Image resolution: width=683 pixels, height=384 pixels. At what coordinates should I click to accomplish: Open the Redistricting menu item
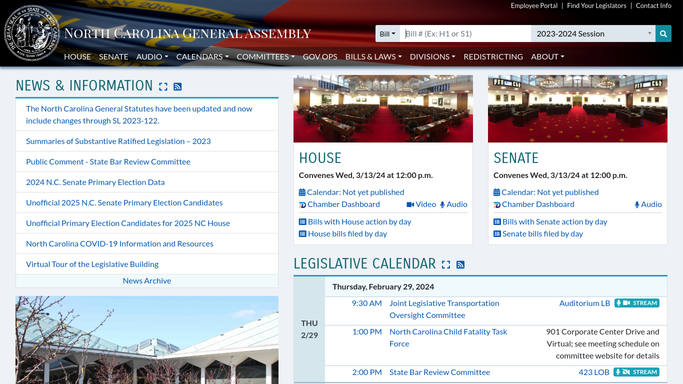493,57
